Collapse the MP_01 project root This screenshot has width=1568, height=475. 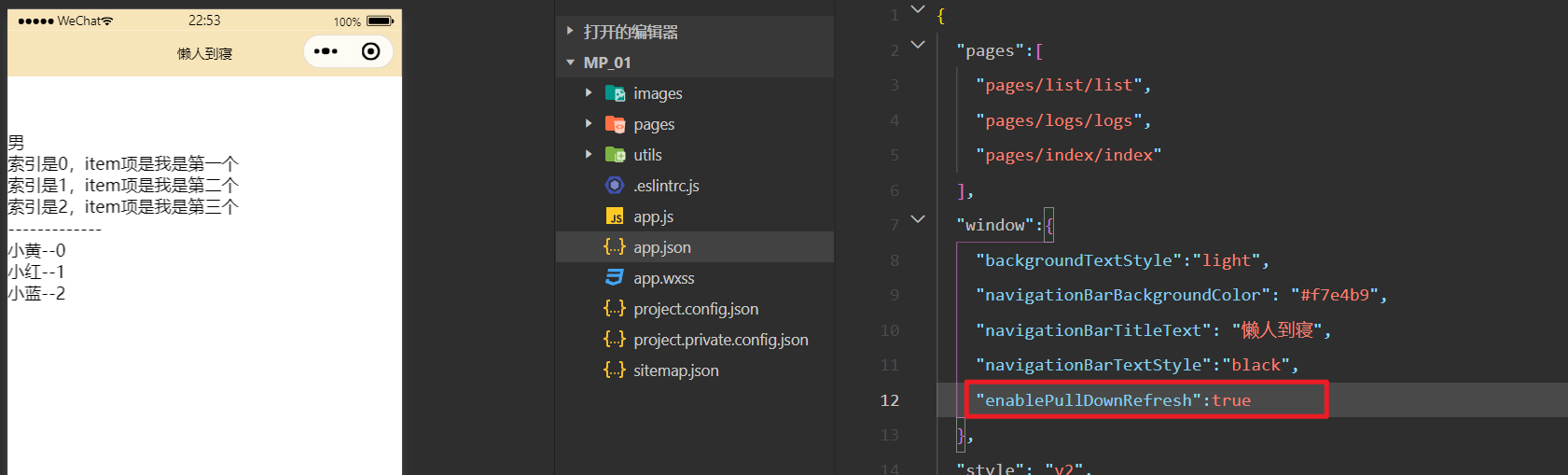570,63
